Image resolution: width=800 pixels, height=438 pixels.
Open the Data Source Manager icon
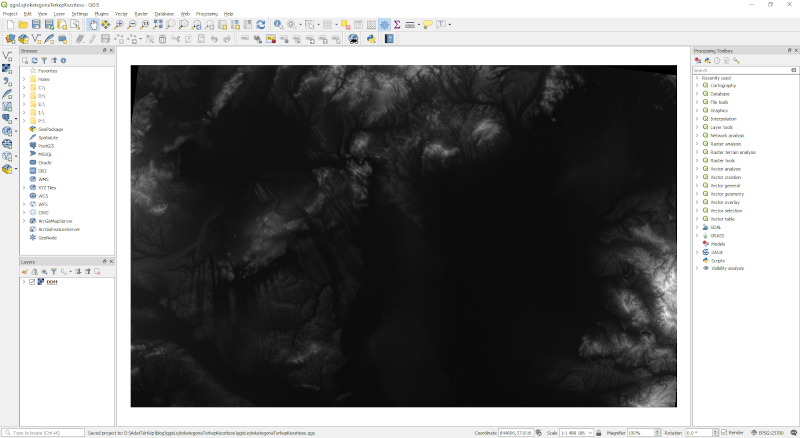click(10, 39)
